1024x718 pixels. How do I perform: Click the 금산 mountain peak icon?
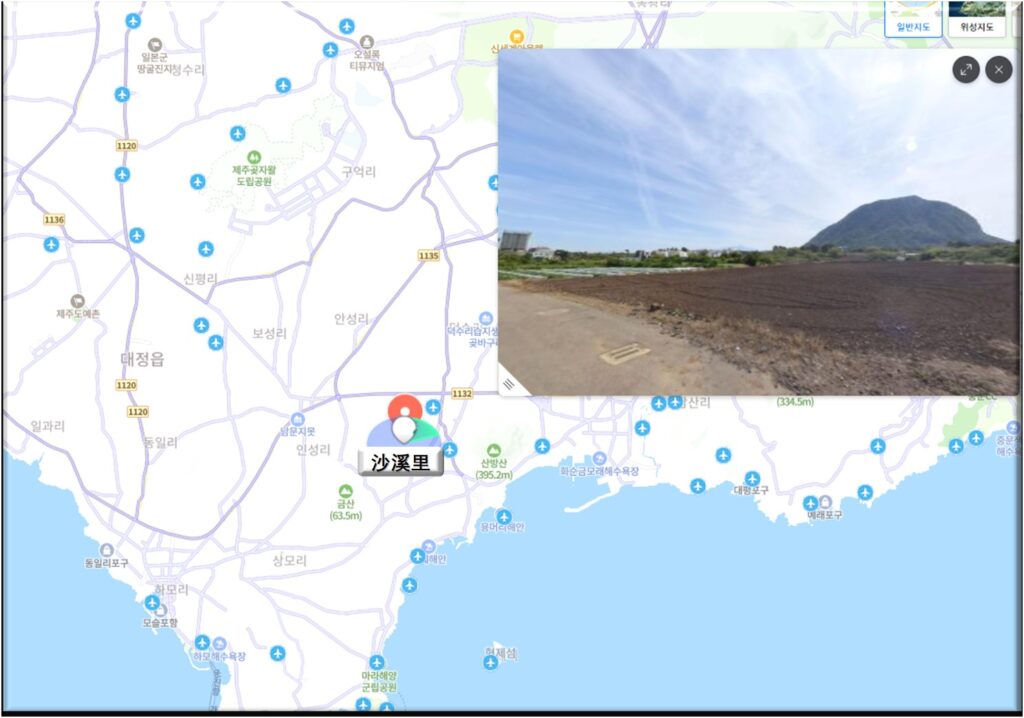[x=345, y=492]
